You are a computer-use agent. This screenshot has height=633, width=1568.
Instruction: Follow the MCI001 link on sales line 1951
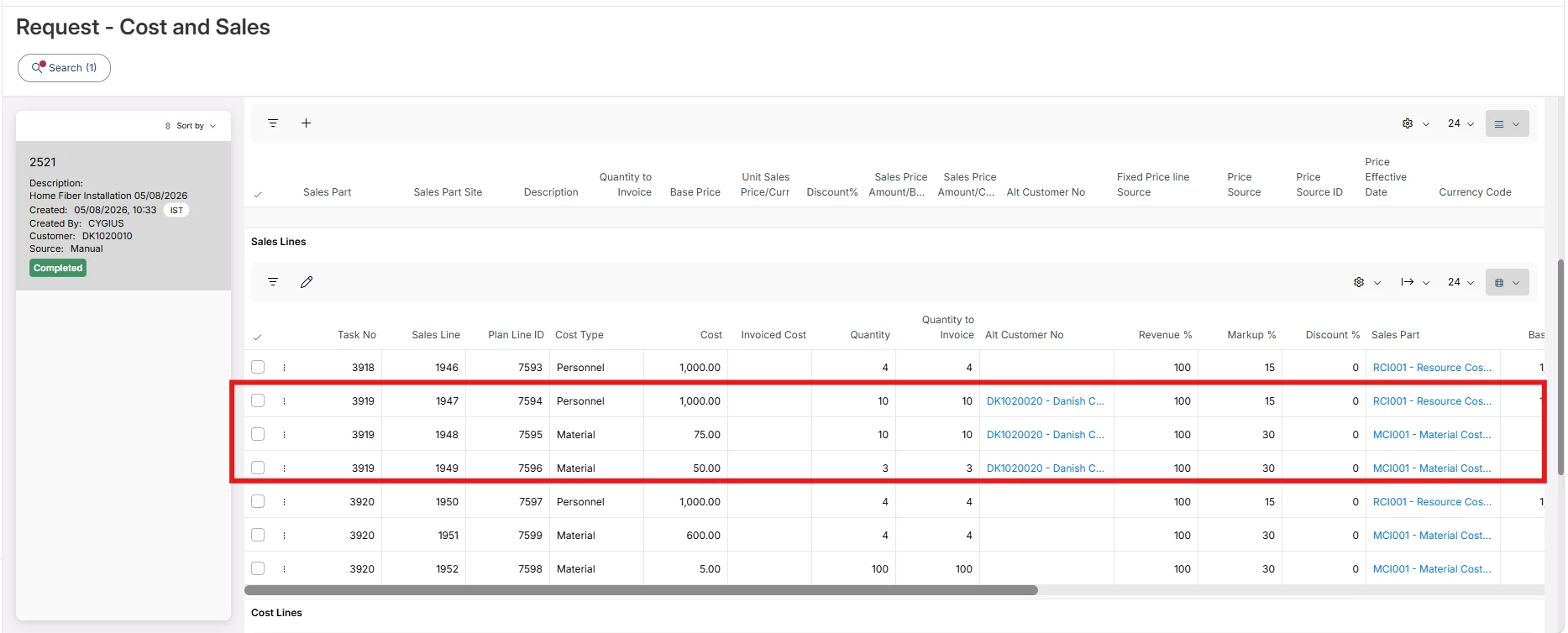click(1432, 536)
